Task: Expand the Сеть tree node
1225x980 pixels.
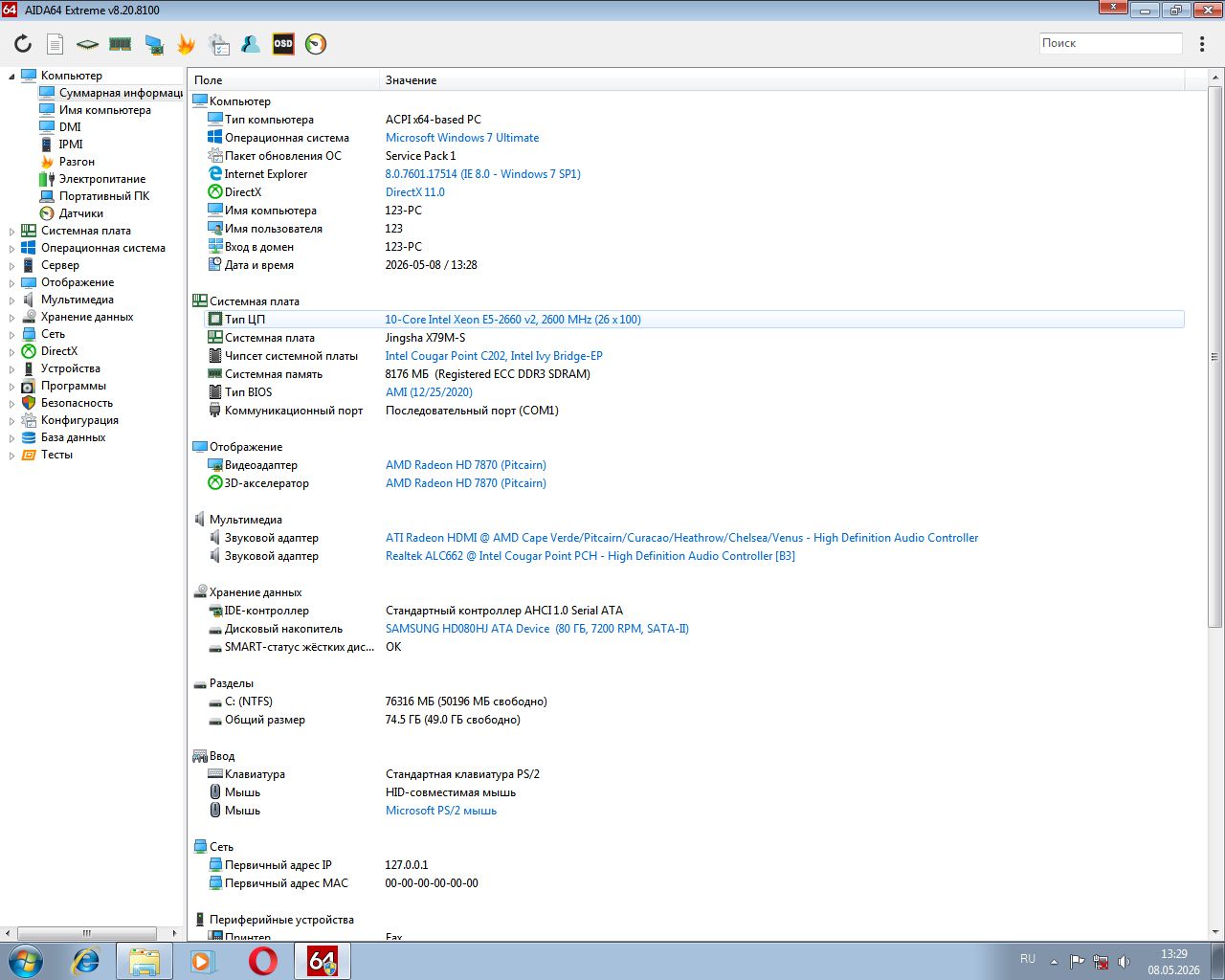Action: [12, 334]
